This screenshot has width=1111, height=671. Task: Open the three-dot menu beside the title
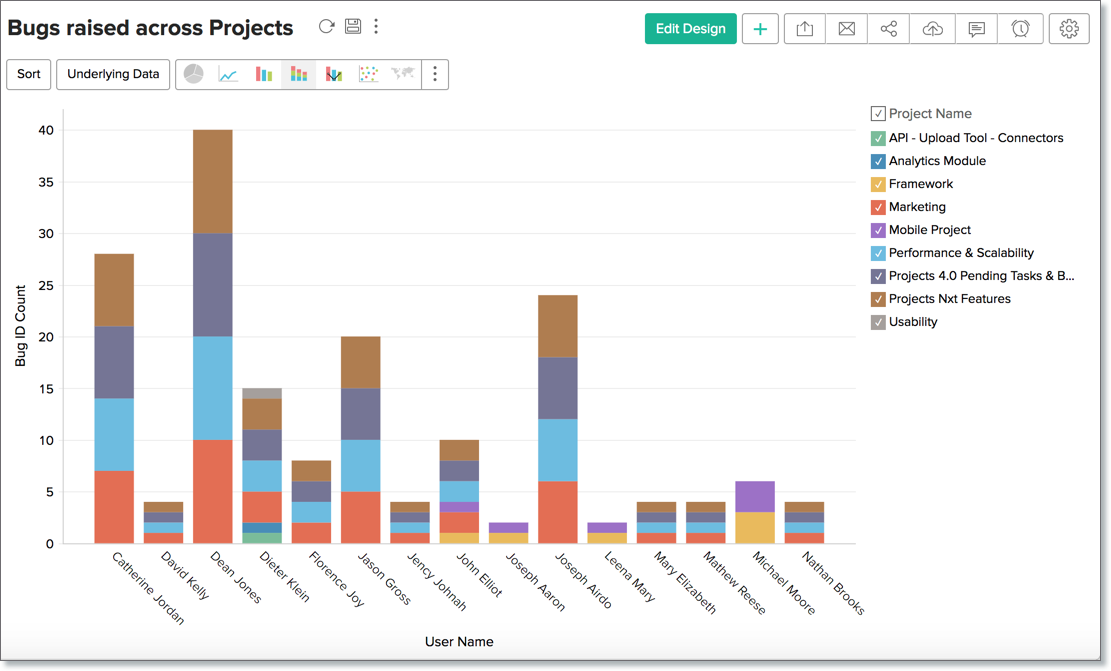click(x=376, y=27)
